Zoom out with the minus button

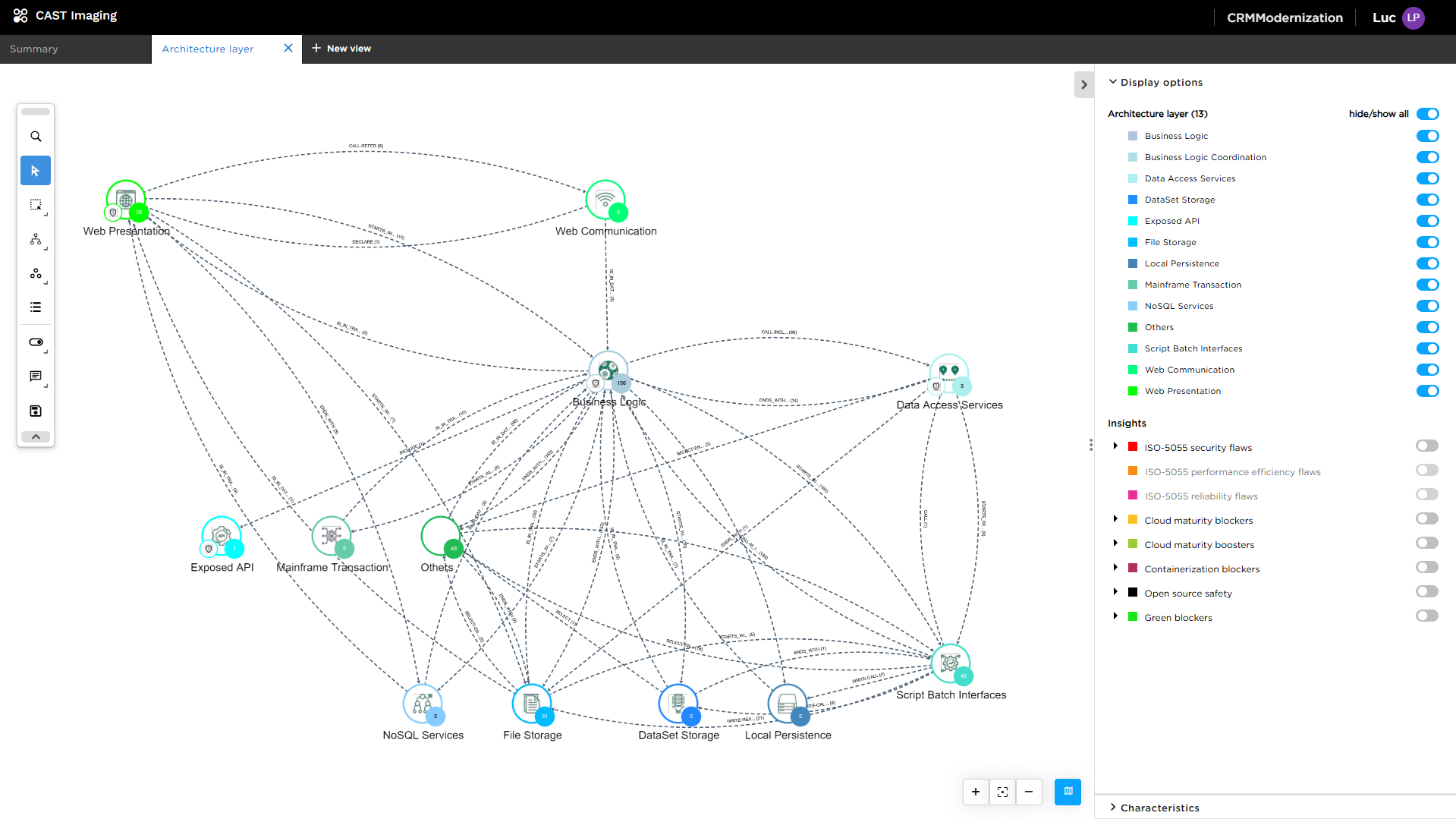[x=1029, y=792]
